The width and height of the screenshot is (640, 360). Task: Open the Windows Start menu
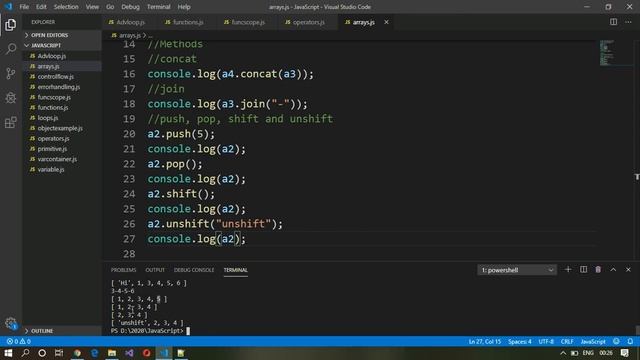(8, 353)
